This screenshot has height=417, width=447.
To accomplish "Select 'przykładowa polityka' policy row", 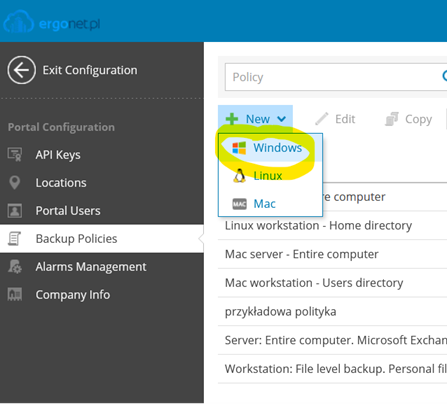I will [332, 311].
